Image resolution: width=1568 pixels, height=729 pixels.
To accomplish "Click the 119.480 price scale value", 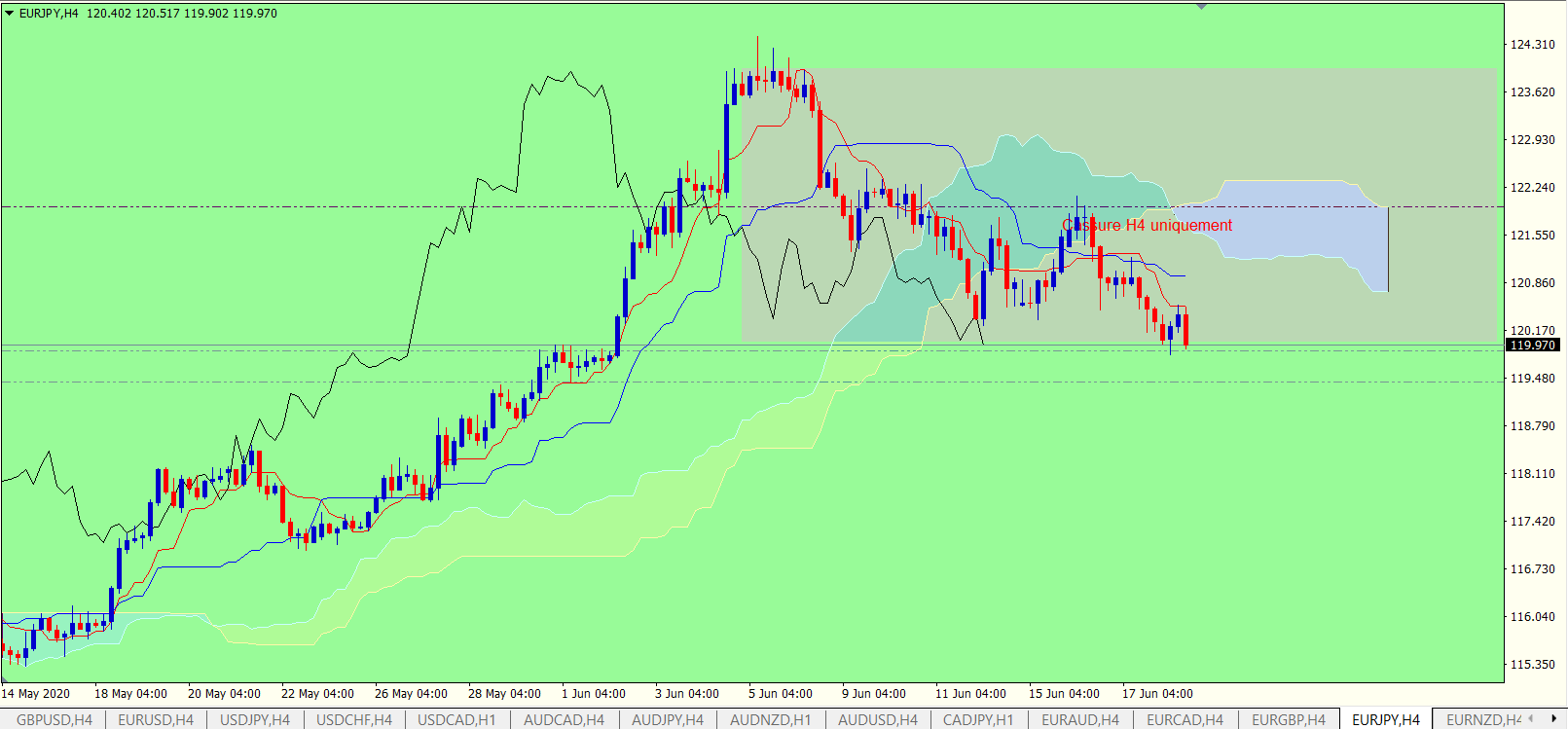I will pyautogui.click(x=1532, y=379).
